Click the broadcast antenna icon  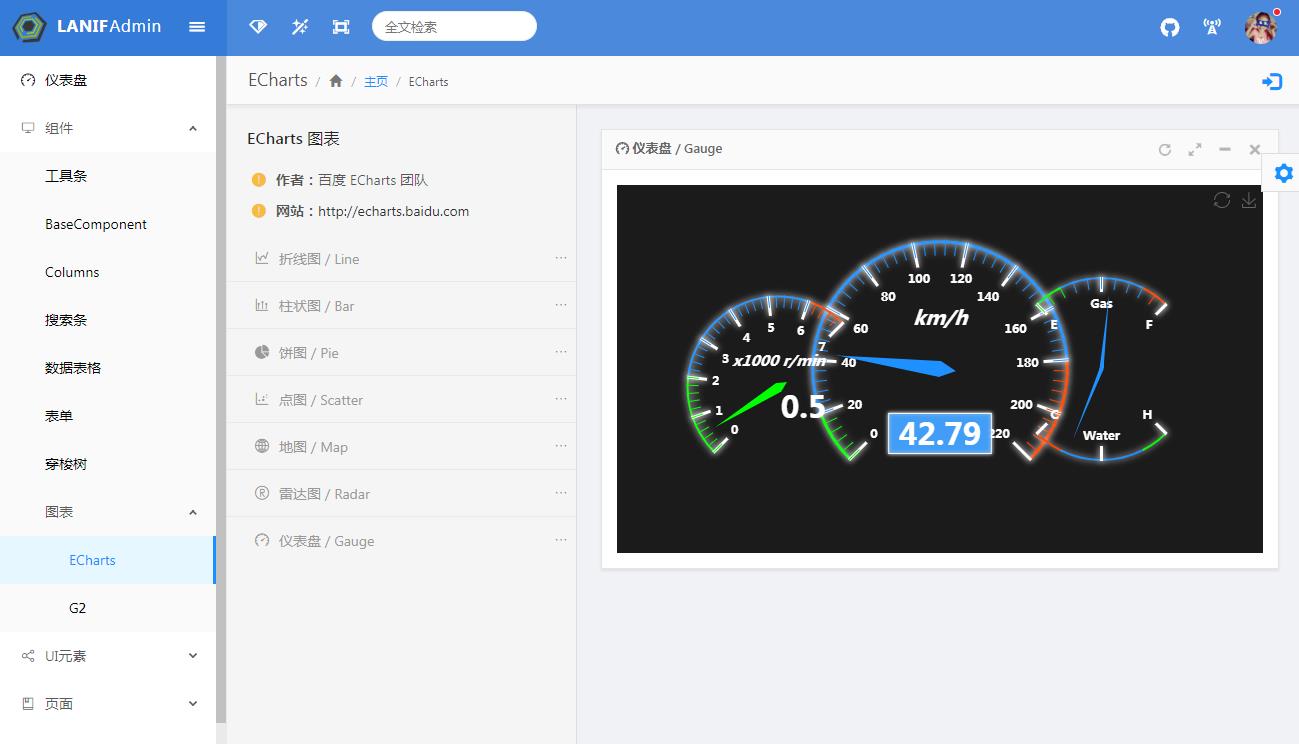click(1212, 28)
